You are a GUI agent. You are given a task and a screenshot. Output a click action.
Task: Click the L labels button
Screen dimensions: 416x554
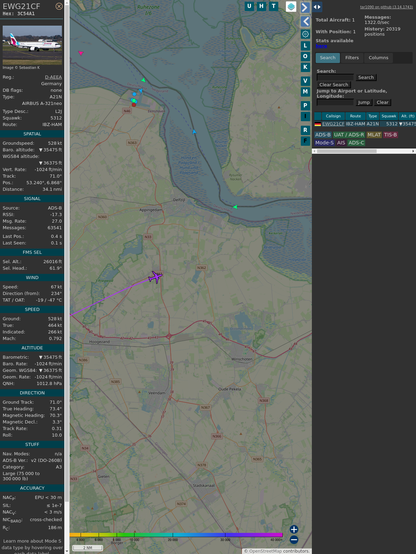click(x=305, y=46)
